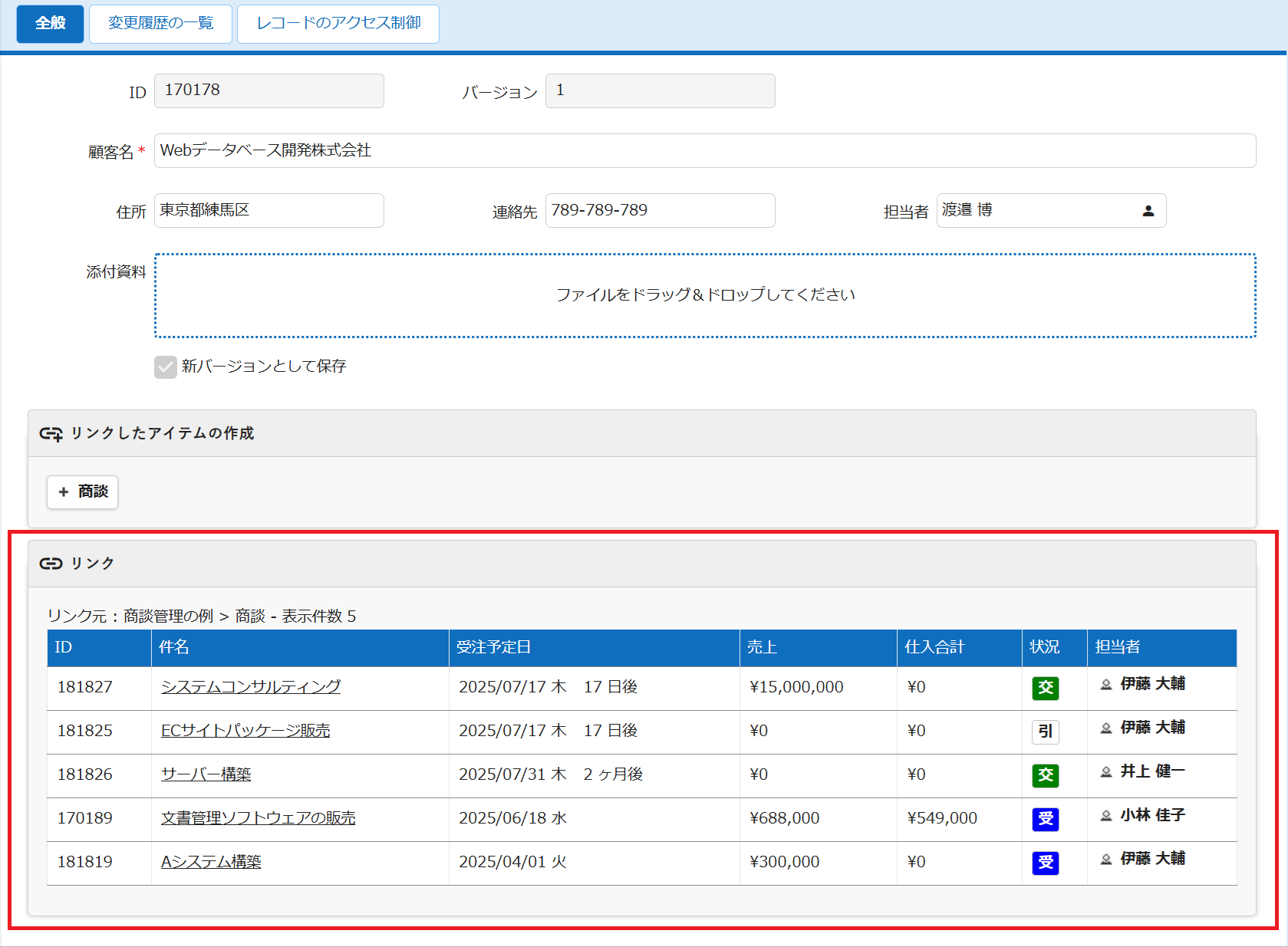
Task: Open the 全般 tab
Action: click(50, 24)
